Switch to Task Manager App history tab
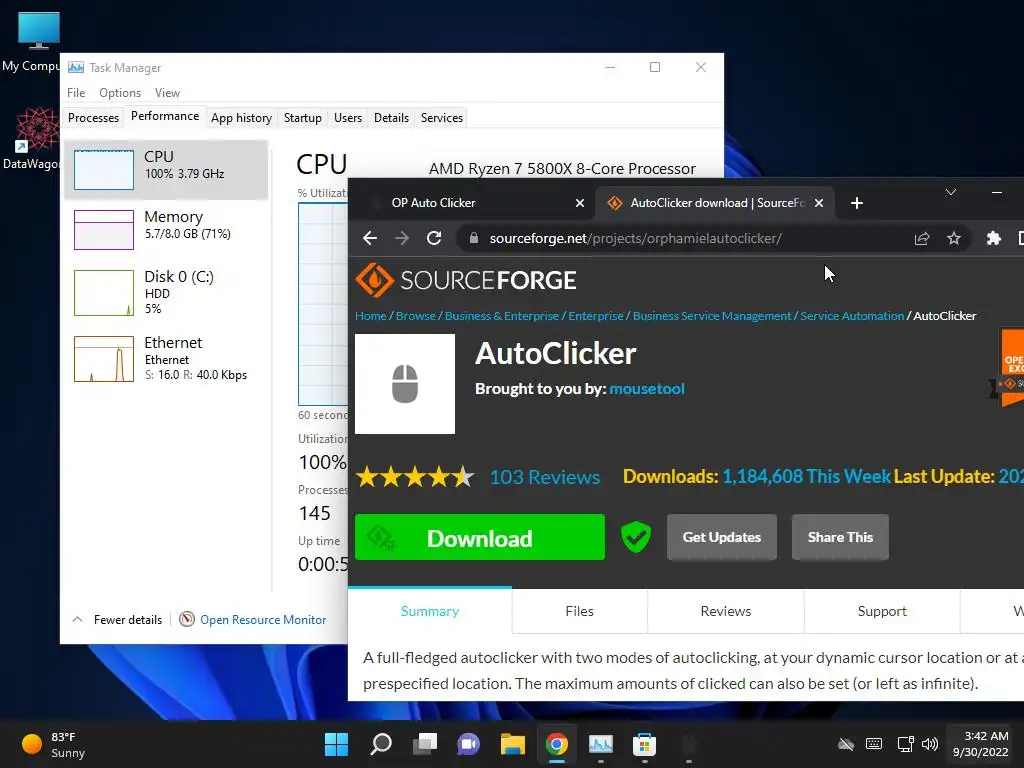Screen dimensions: 1024x768 [x=241, y=118]
